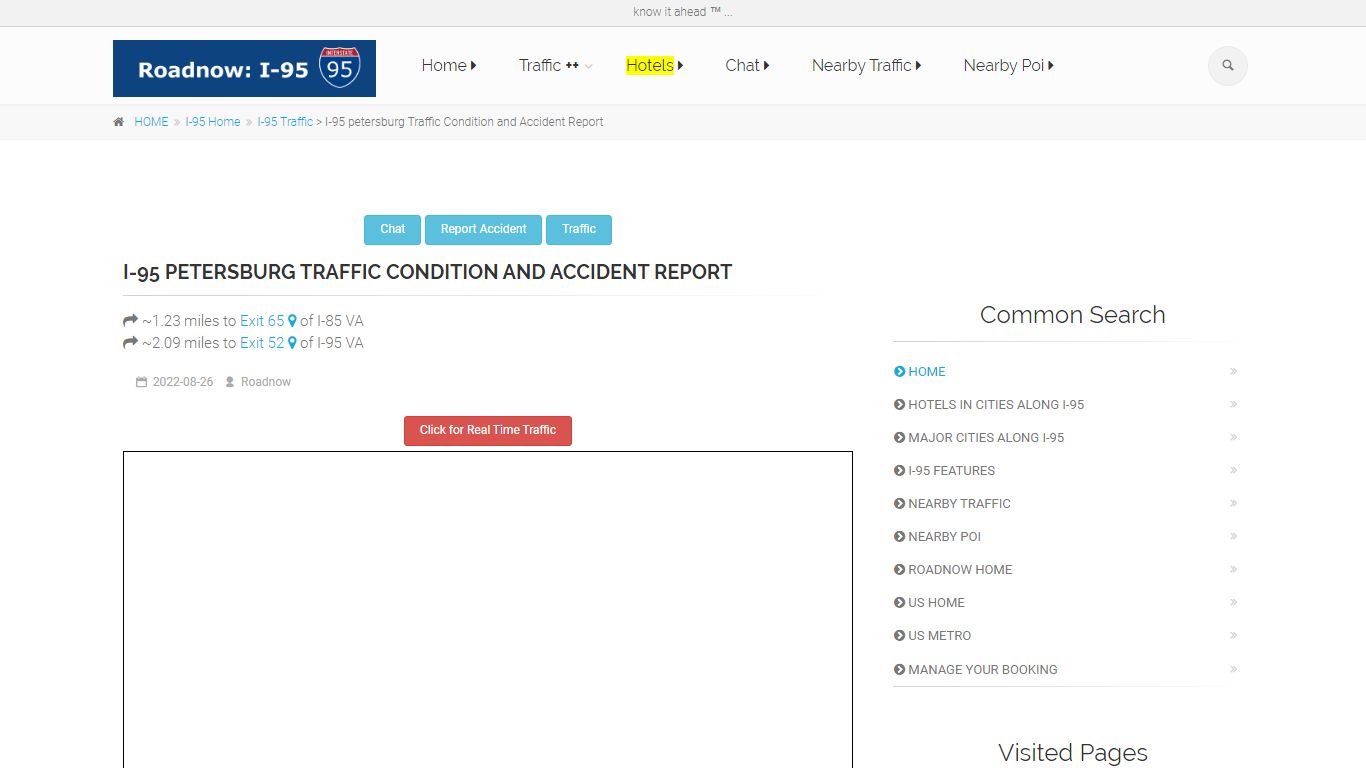The image size is (1366, 768).
Task: Click circle arrow icon before US Home
Action: tap(899, 603)
